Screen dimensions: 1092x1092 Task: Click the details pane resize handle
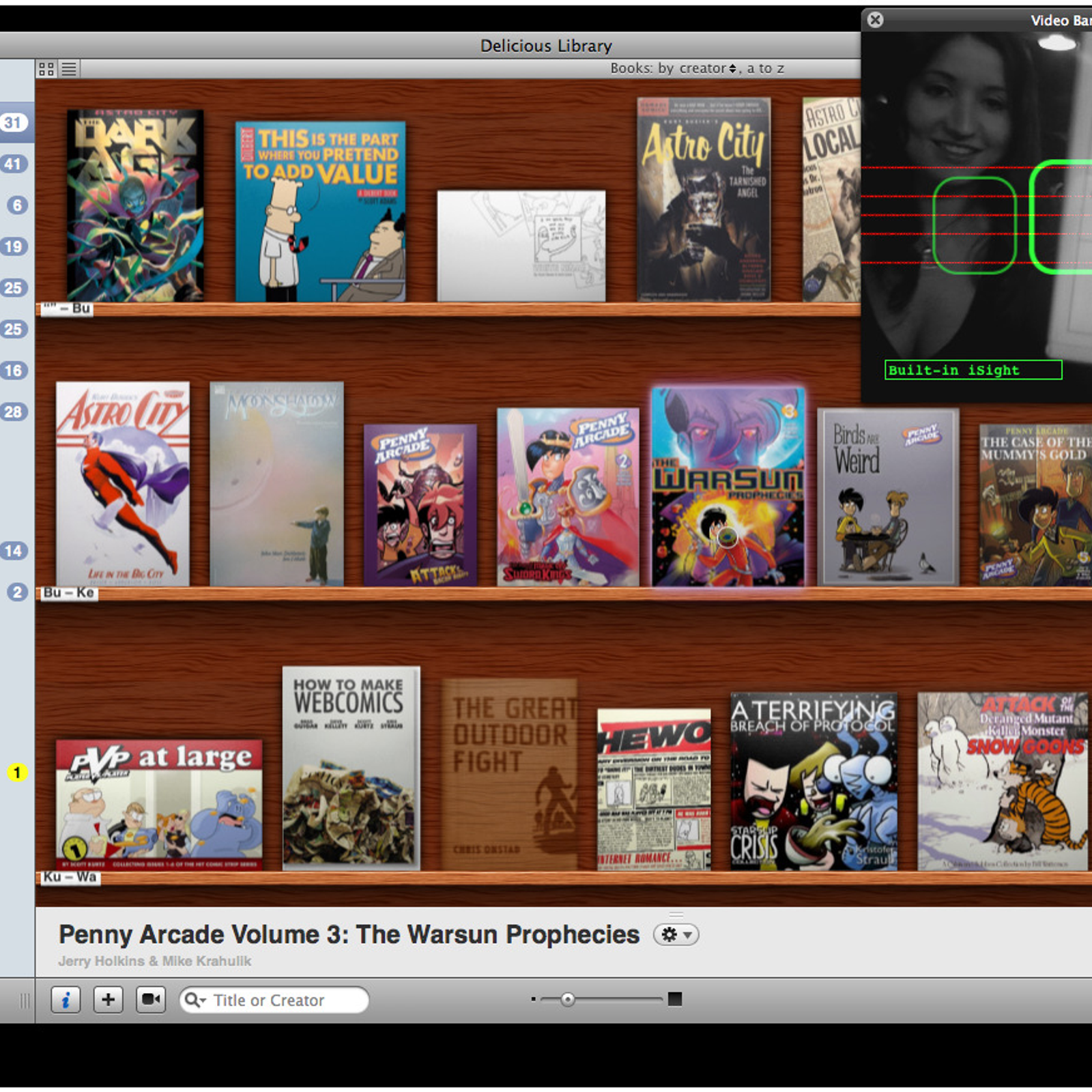tap(676, 915)
